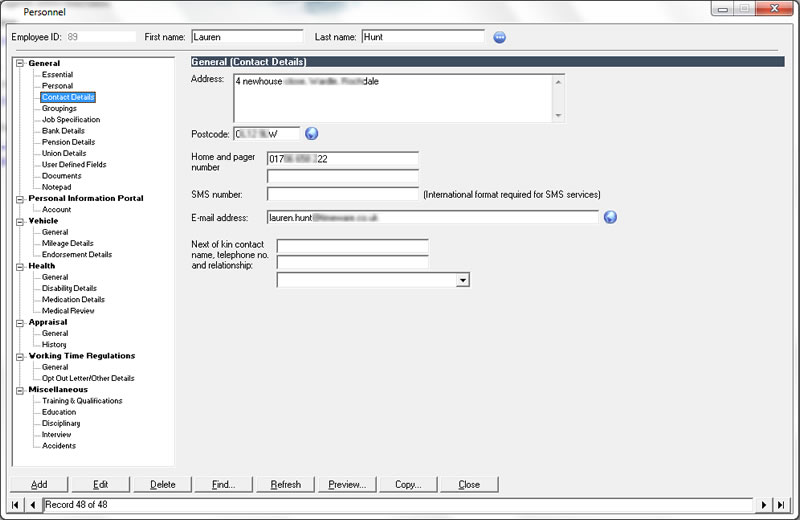Open the next of kin relationship dropdown
The width and height of the screenshot is (800, 520).
[x=462, y=281]
